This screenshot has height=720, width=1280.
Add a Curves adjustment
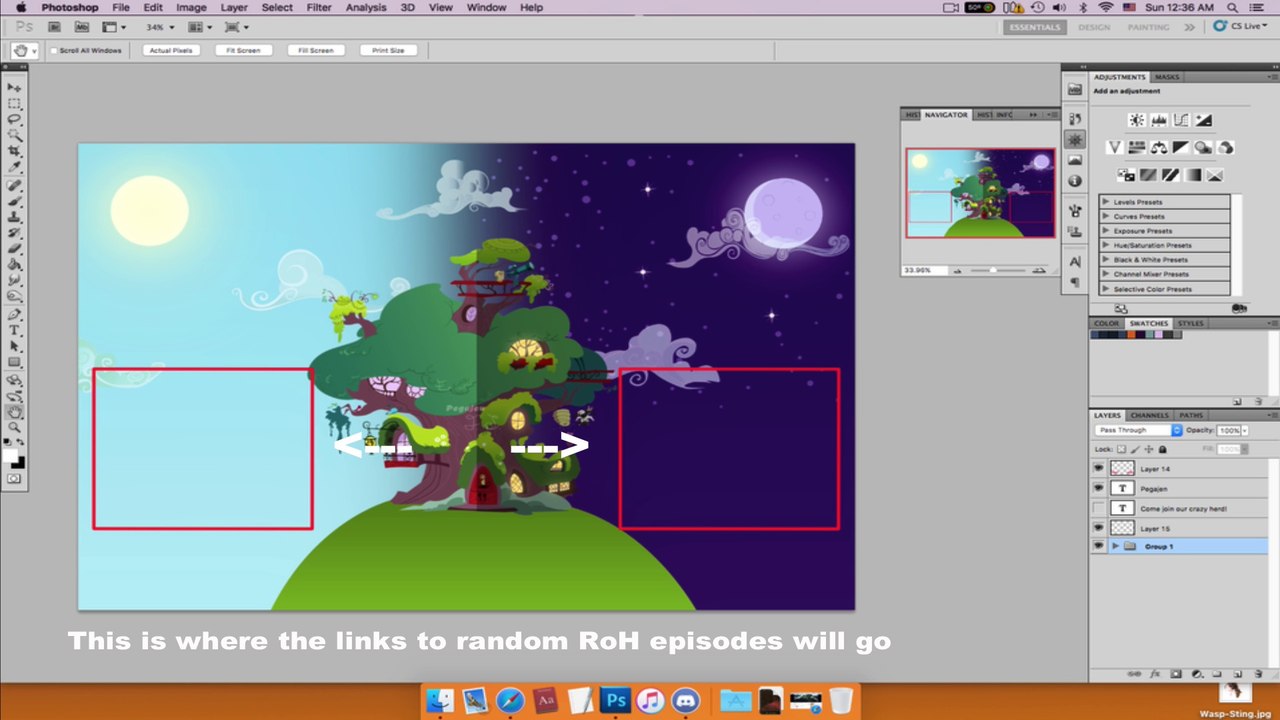pyautogui.click(x=1181, y=120)
